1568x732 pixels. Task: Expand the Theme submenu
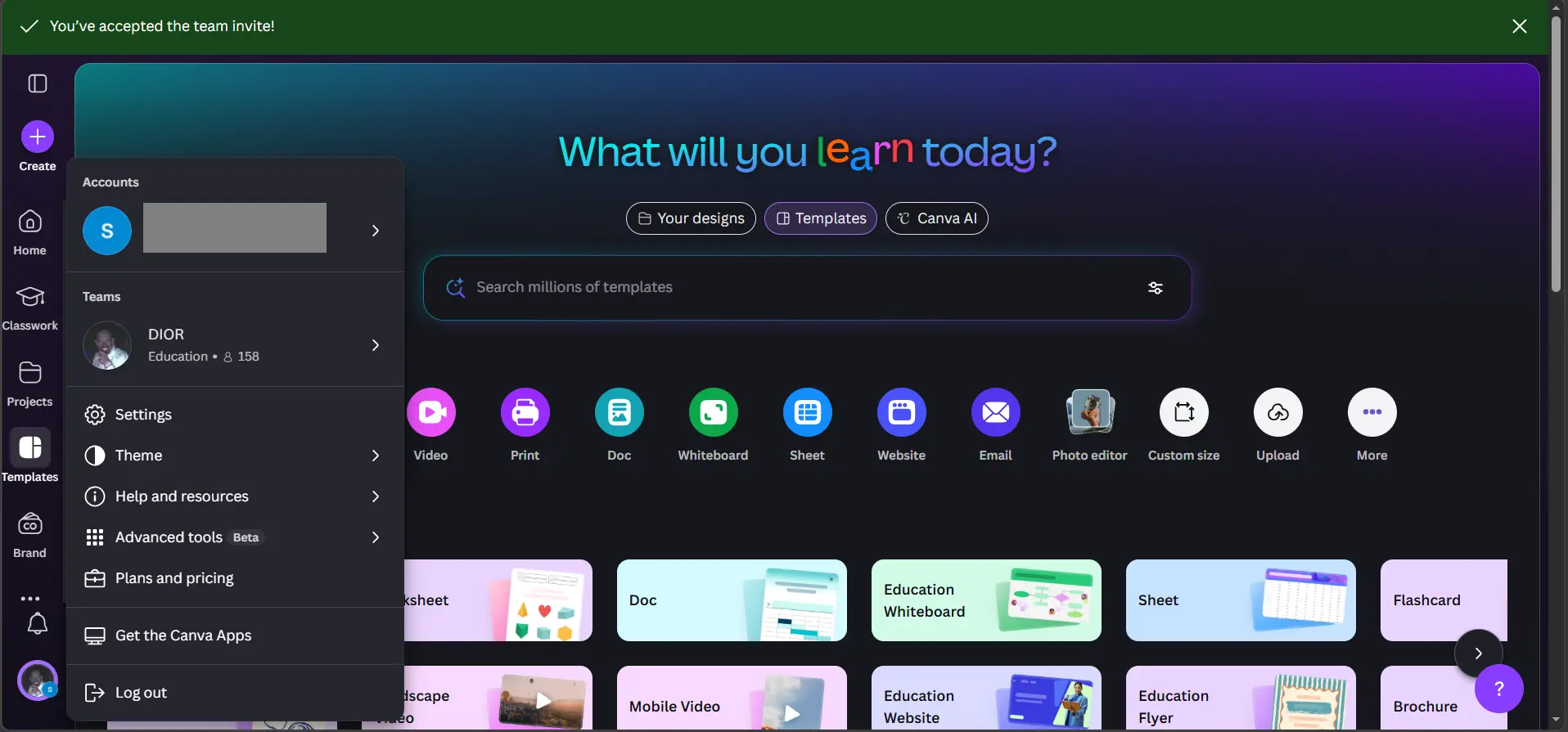point(236,456)
